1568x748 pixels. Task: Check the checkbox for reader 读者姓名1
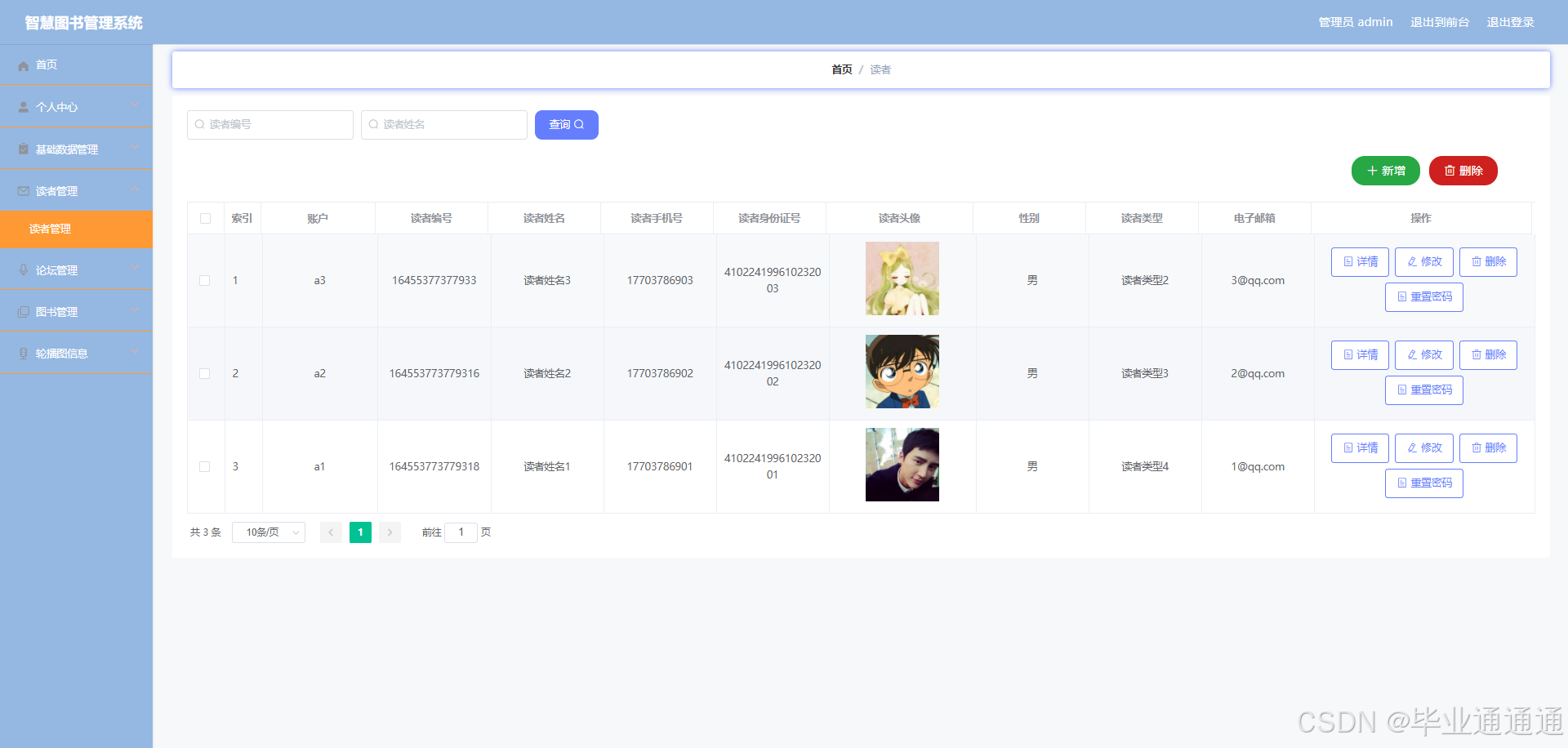pos(205,466)
